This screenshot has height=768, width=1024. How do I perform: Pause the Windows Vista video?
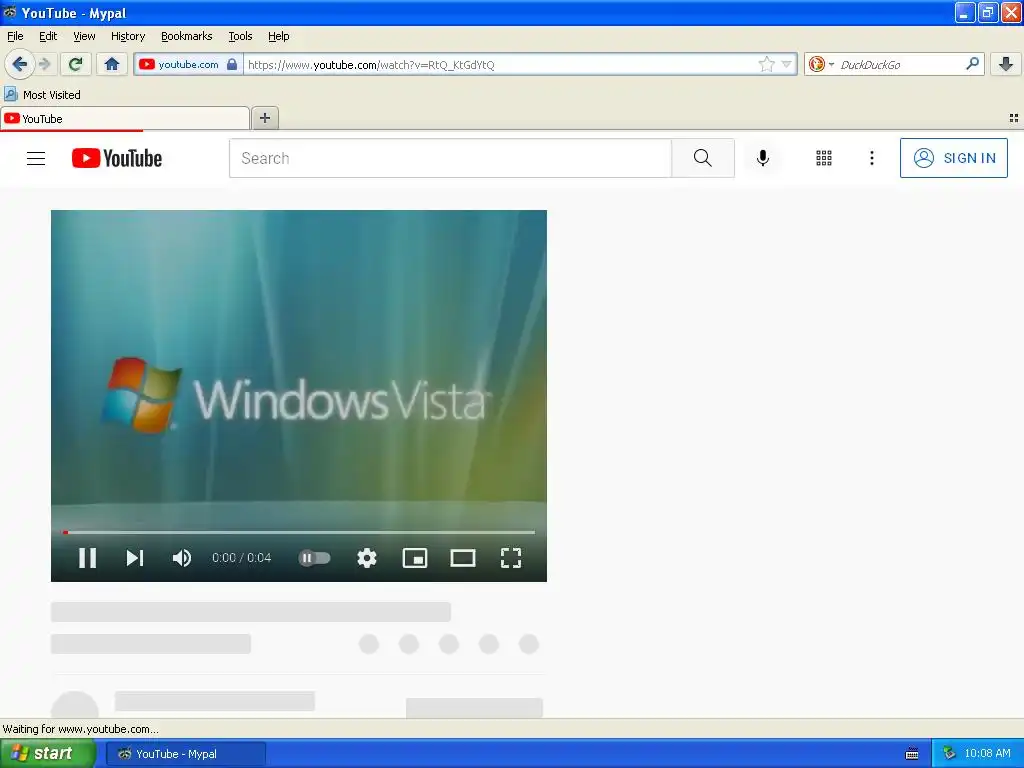(88, 558)
